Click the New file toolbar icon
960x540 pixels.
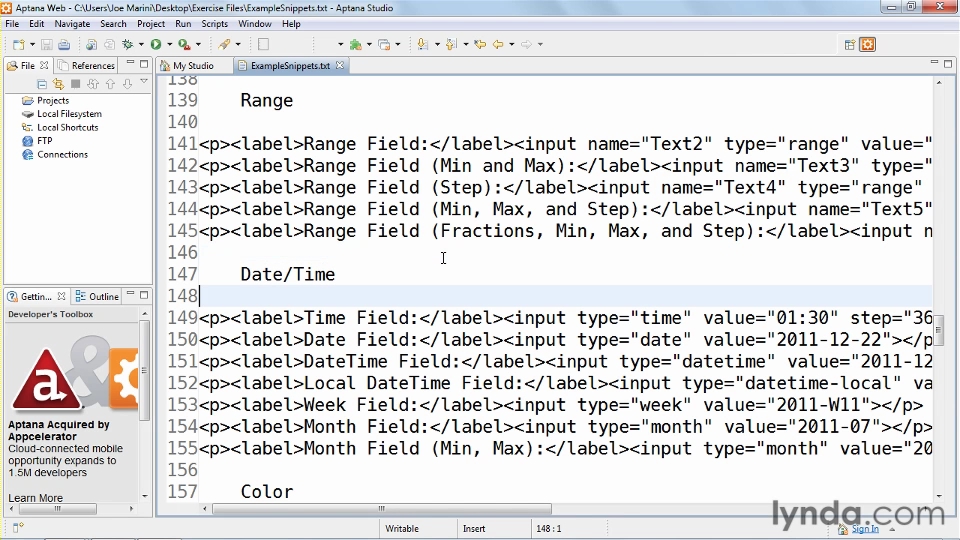click(x=18, y=44)
